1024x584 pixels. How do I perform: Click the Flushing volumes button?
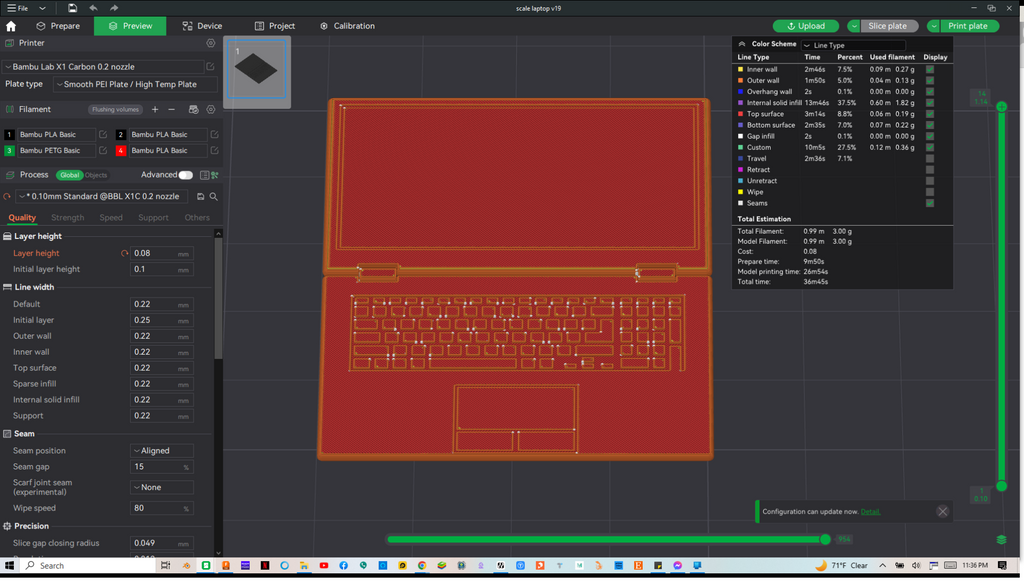click(115, 110)
